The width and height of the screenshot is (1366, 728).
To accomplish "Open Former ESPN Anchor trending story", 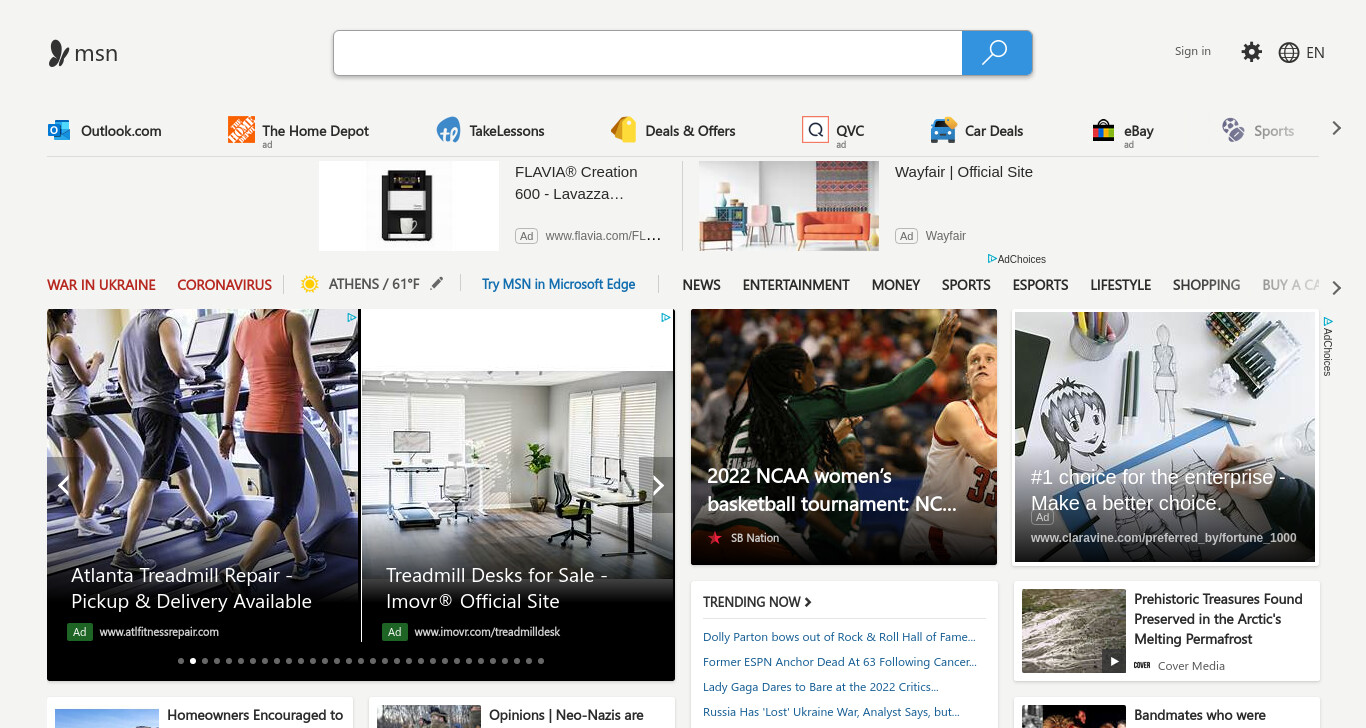I will click(x=840, y=662).
